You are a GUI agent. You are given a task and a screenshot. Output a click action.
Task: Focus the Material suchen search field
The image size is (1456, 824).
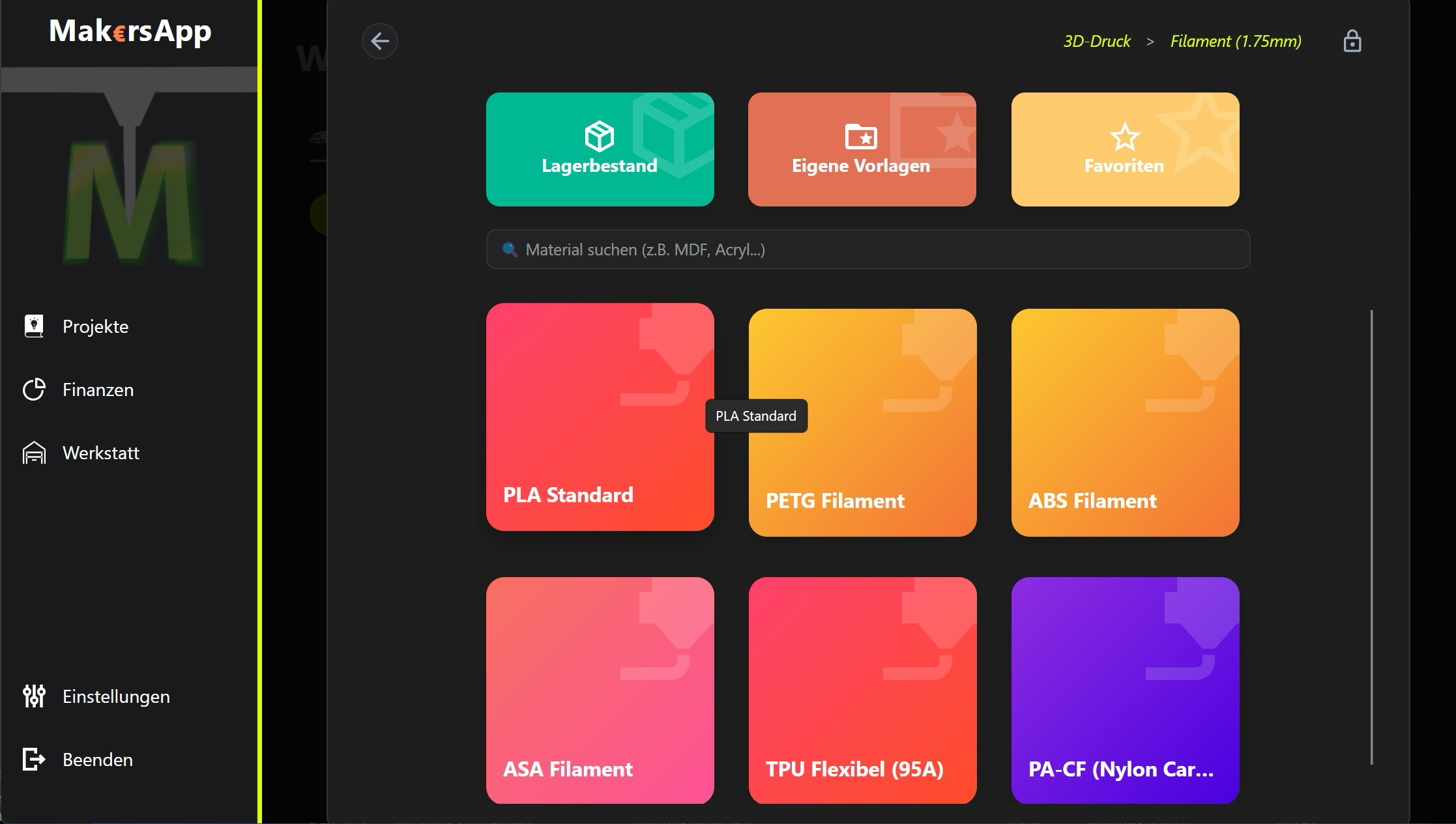(x=867, y=249)
